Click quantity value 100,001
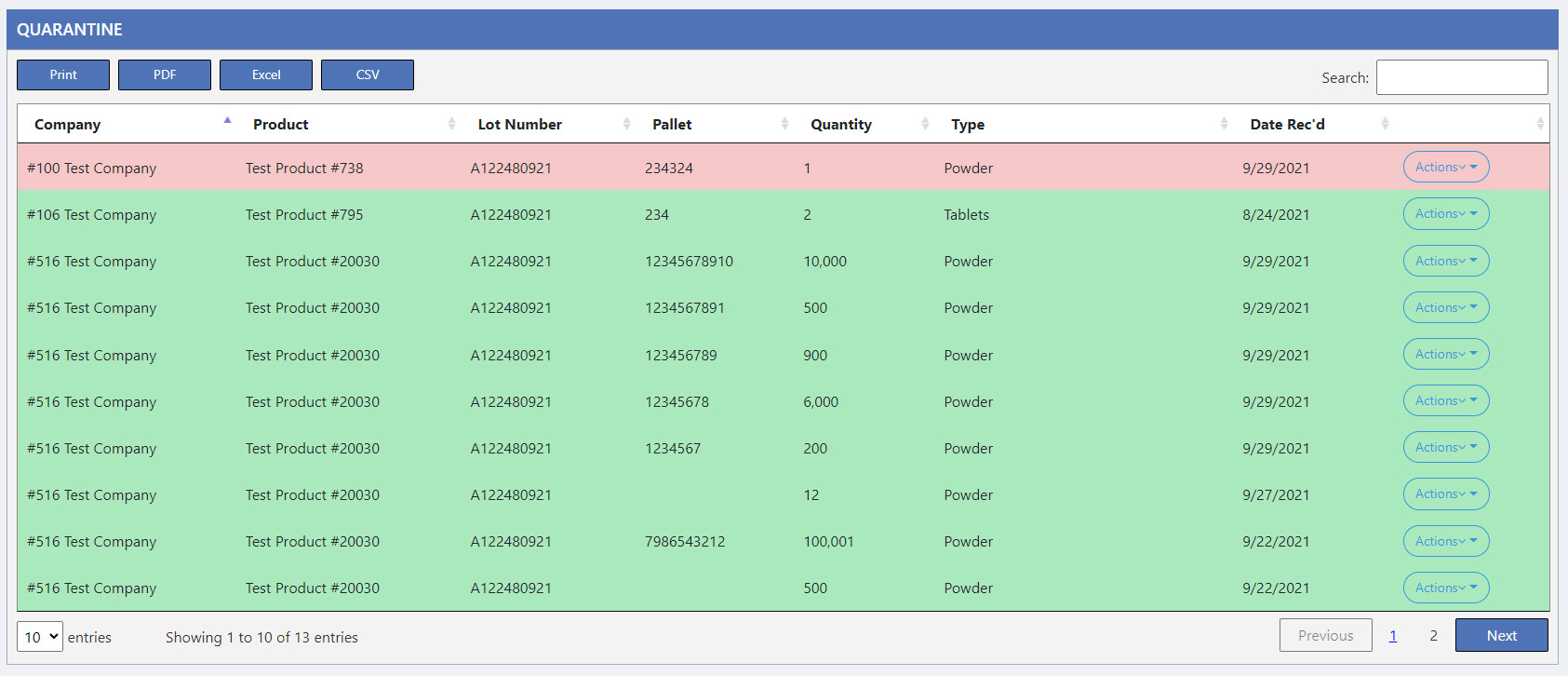Screen dimensions: 1568x676 click(828, 541)
